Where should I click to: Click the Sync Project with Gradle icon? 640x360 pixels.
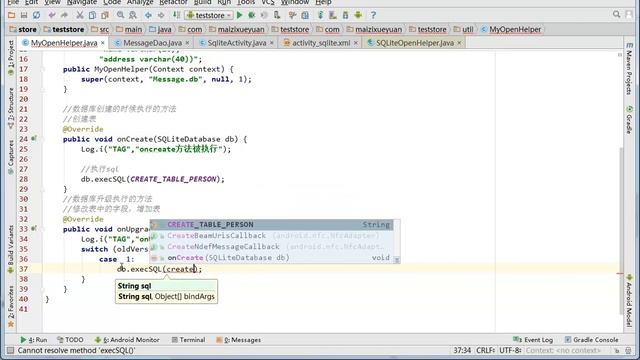point(320,16)
